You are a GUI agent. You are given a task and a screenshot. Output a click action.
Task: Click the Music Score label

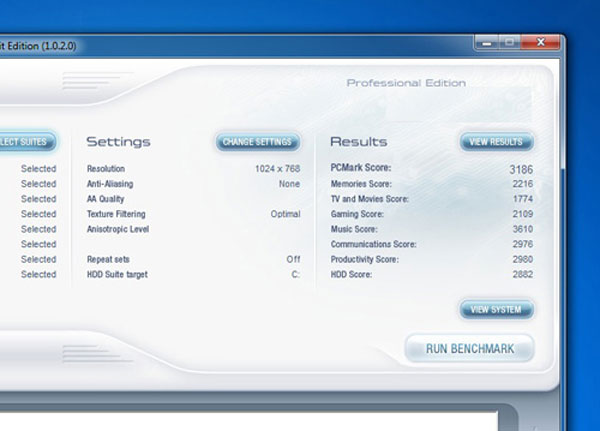[x=354, y=229]
